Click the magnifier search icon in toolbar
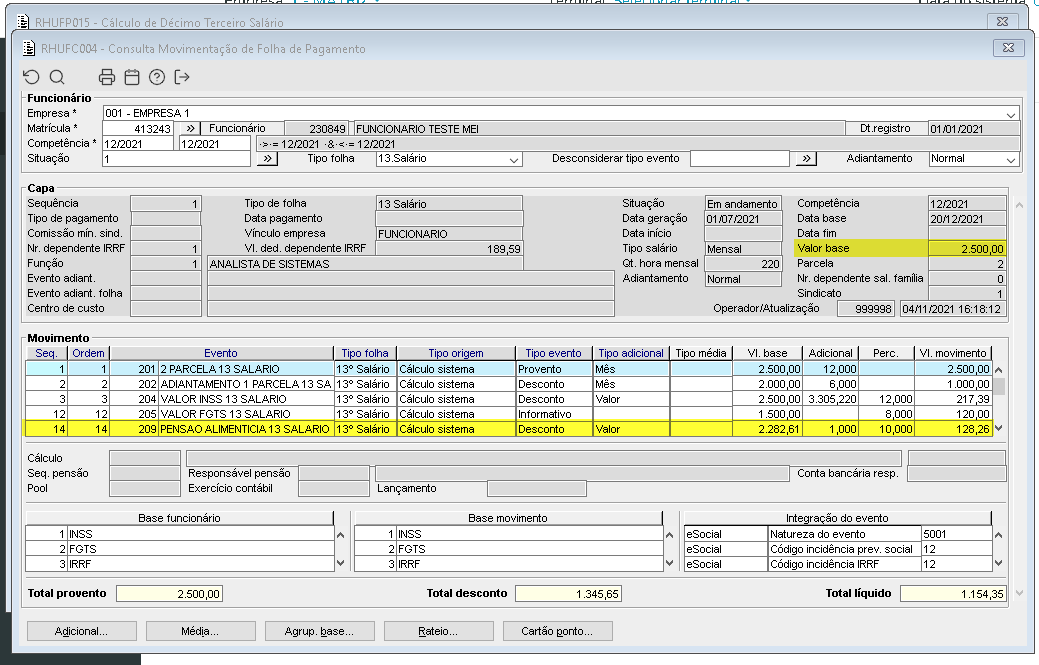The height and width of the screenshot is (665, 1039). [x=57, y=77]
